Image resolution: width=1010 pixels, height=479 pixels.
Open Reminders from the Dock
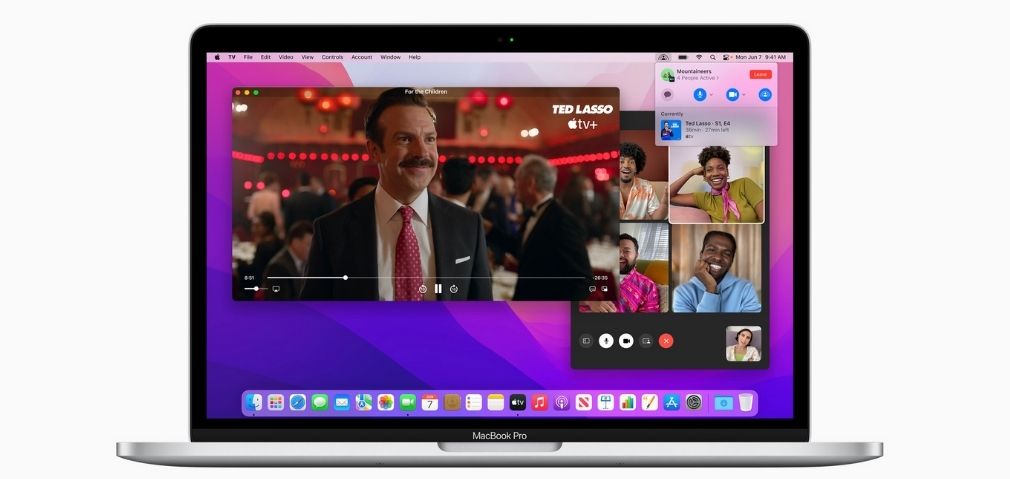[473, 403]
